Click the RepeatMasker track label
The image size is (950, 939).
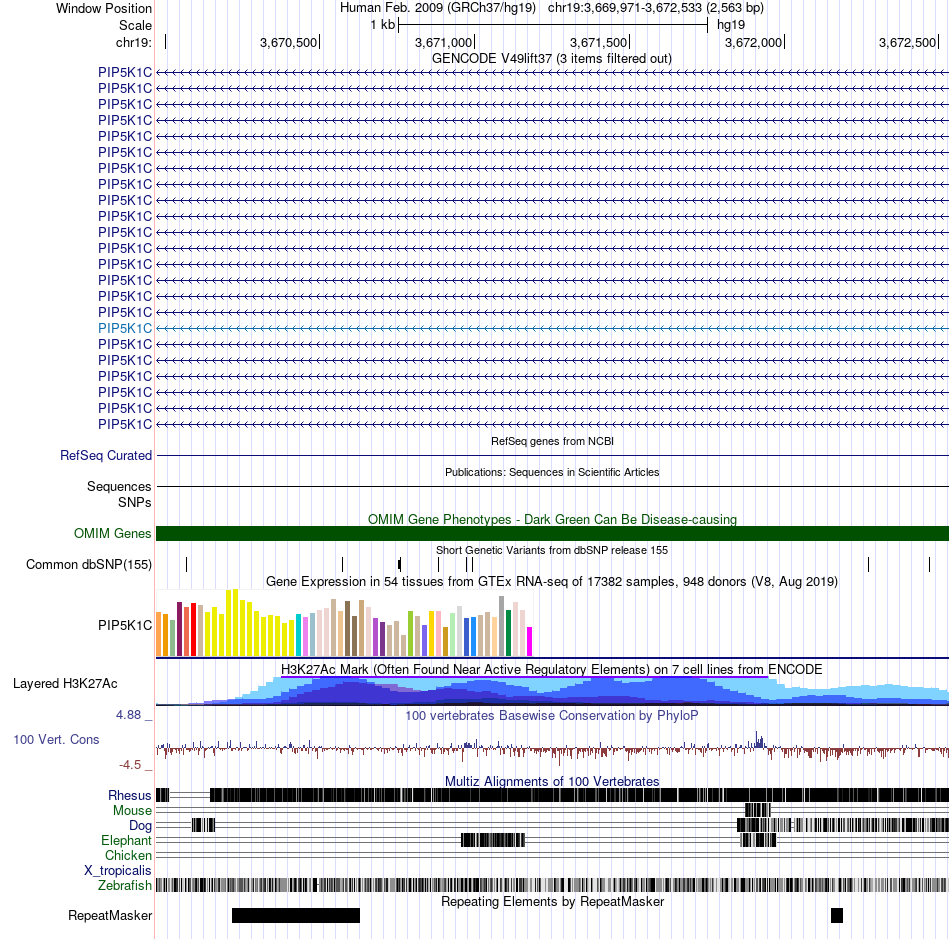(x=110, y=916)
